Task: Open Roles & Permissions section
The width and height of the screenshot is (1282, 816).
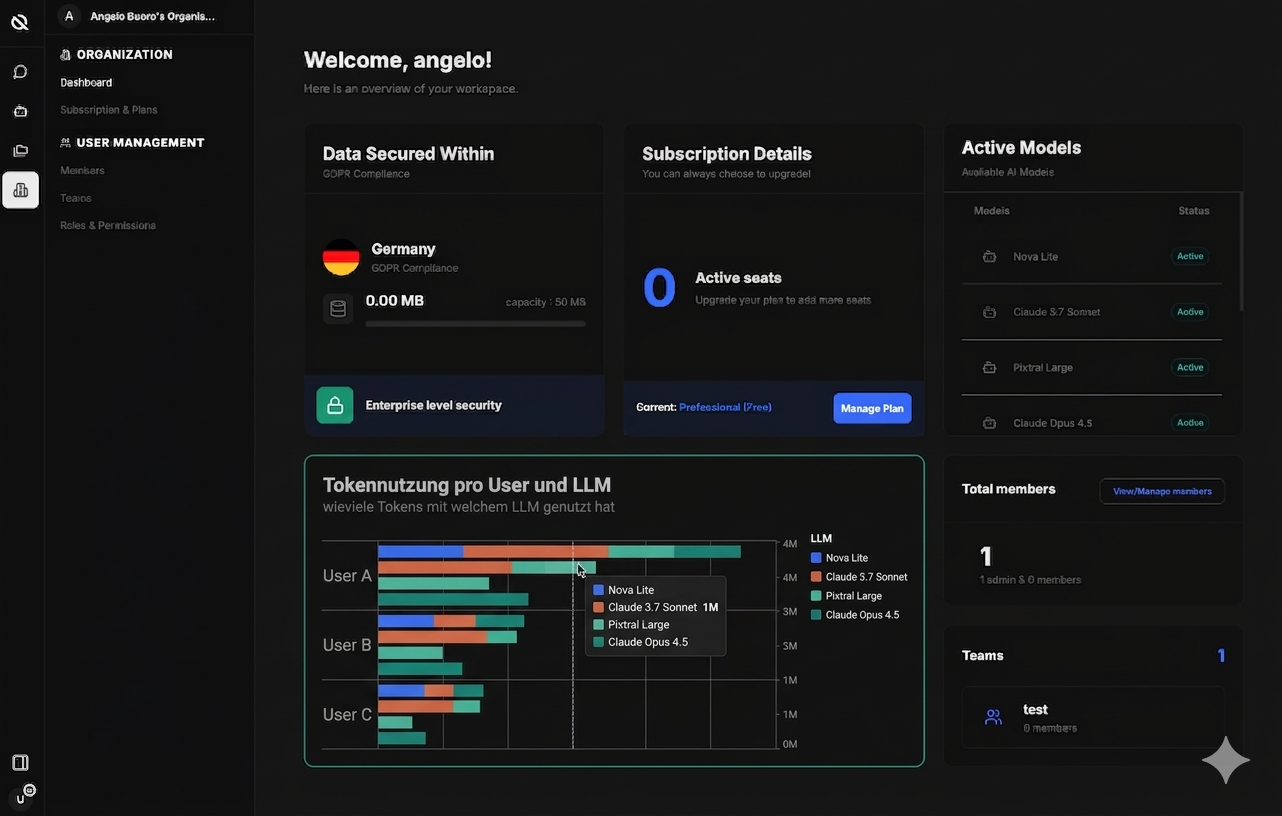Action: pos(107,226)
